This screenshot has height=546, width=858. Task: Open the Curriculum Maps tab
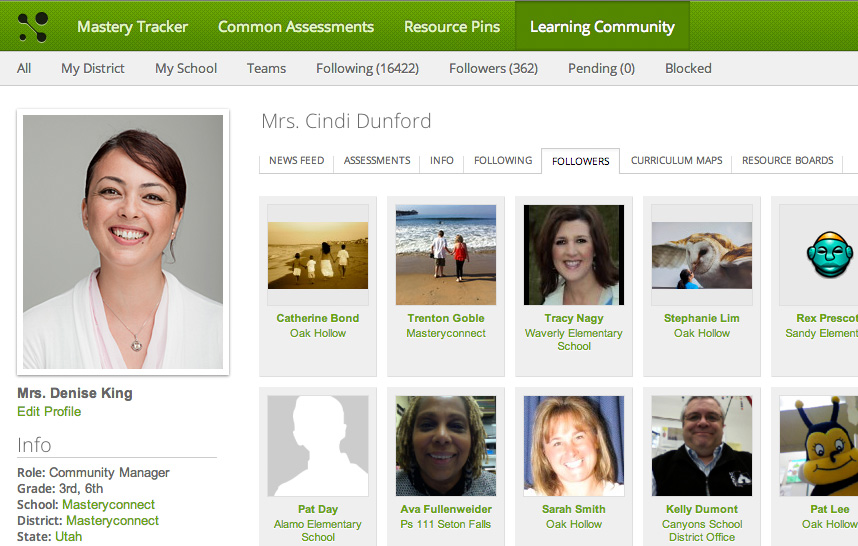[676, 160]
